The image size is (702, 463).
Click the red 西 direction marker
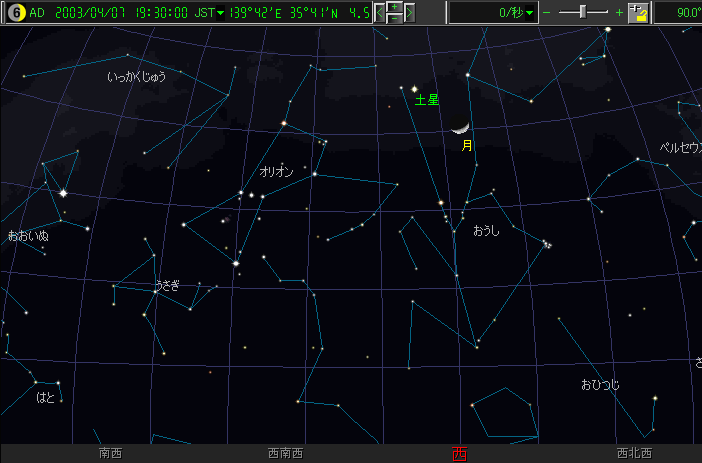click(460, 454)
